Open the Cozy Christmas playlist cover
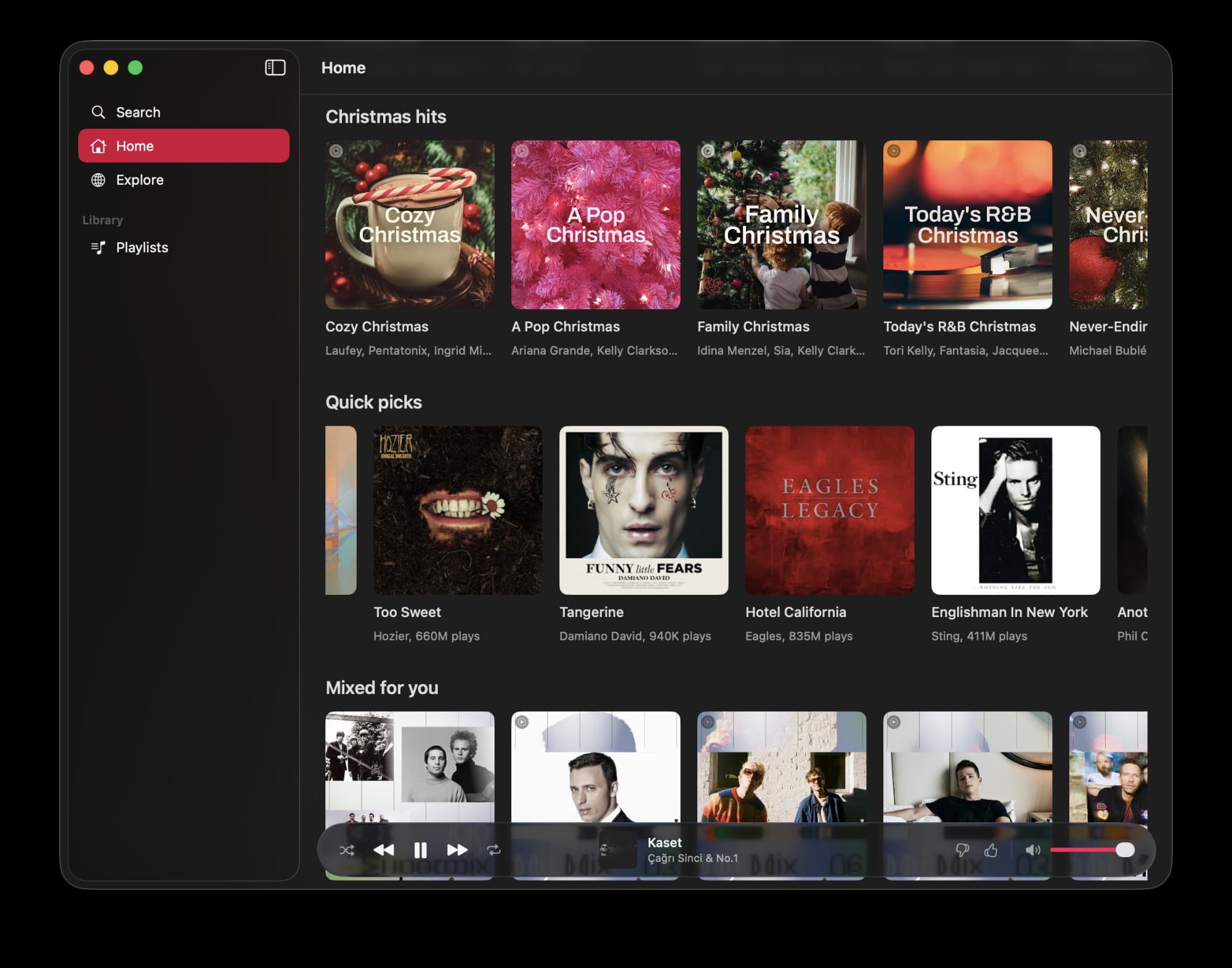 click(x=410, y=225)
